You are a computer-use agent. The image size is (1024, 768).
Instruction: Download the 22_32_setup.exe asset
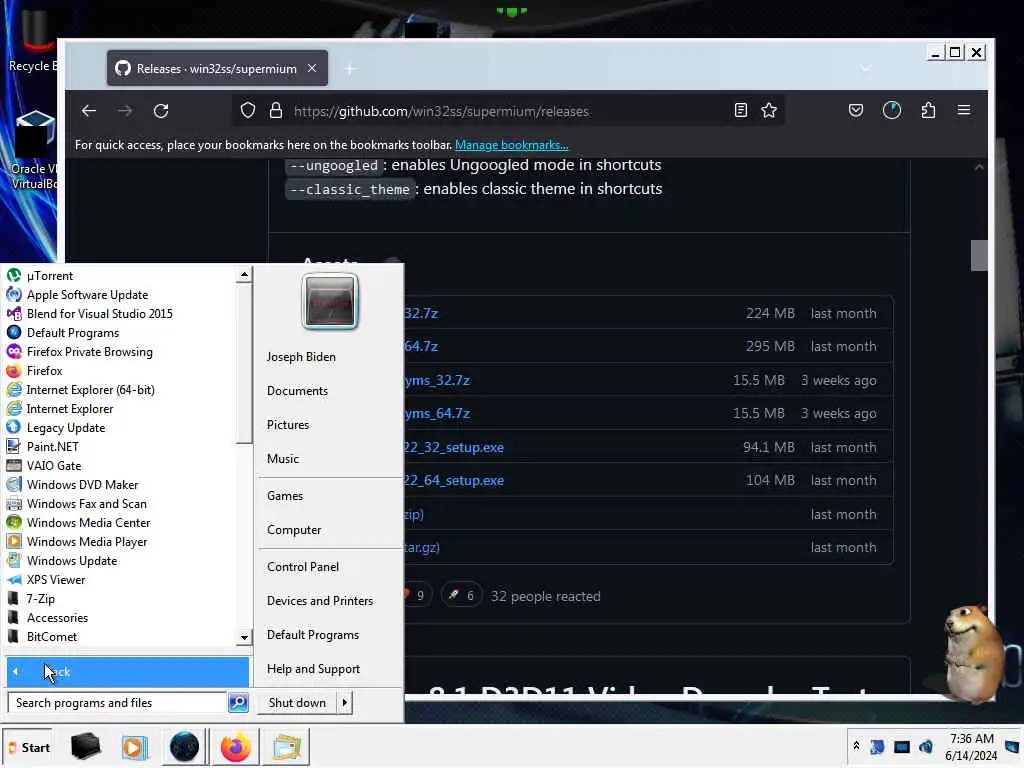[453, 447]
